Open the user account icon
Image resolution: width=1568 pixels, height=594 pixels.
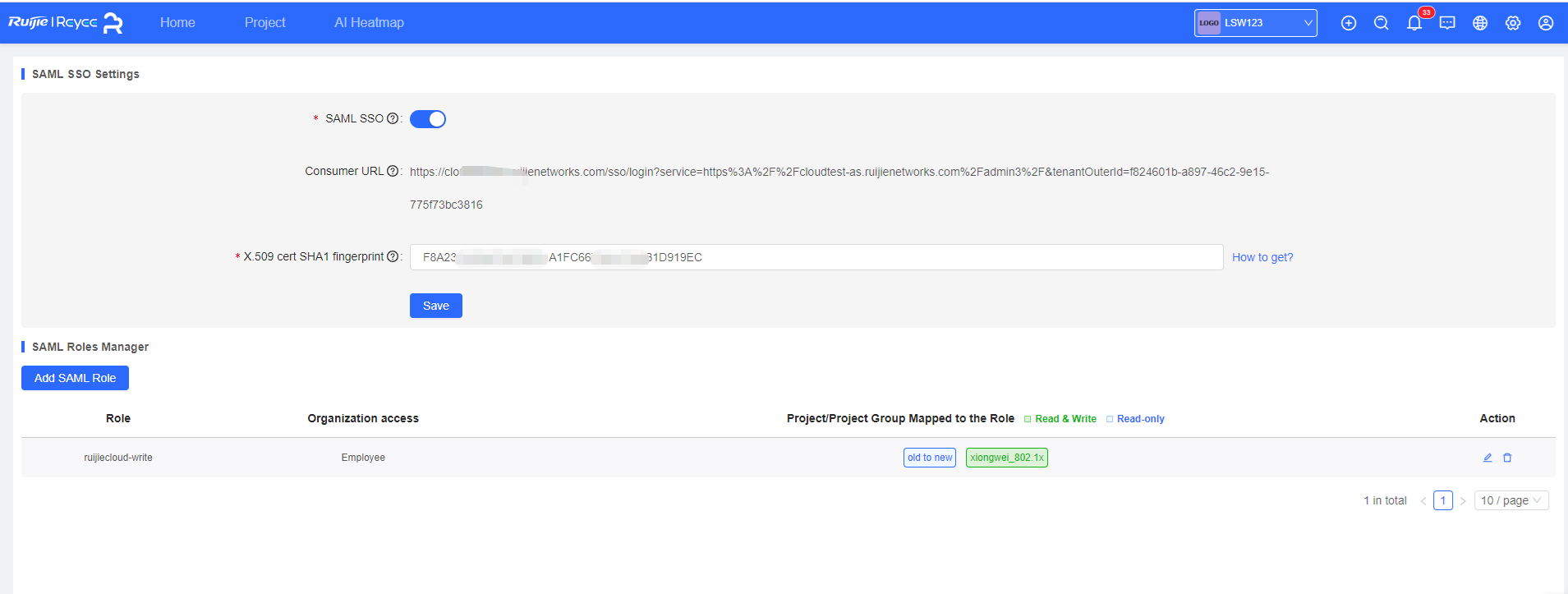click(1545, 23)
